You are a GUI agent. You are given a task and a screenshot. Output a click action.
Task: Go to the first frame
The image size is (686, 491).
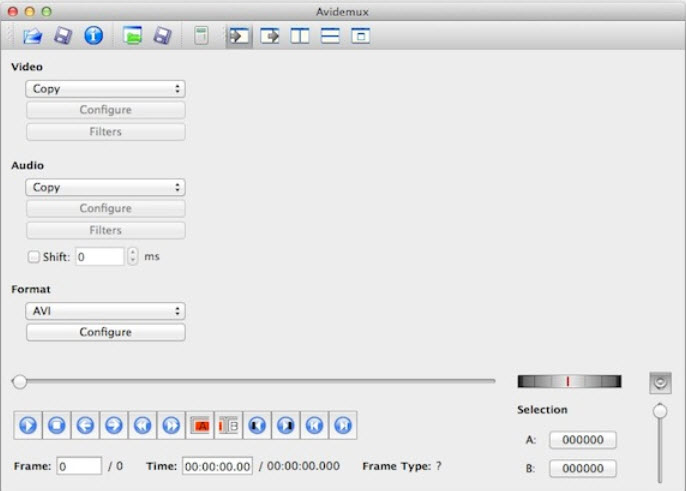pyautogui.click(x=315, y=425)
